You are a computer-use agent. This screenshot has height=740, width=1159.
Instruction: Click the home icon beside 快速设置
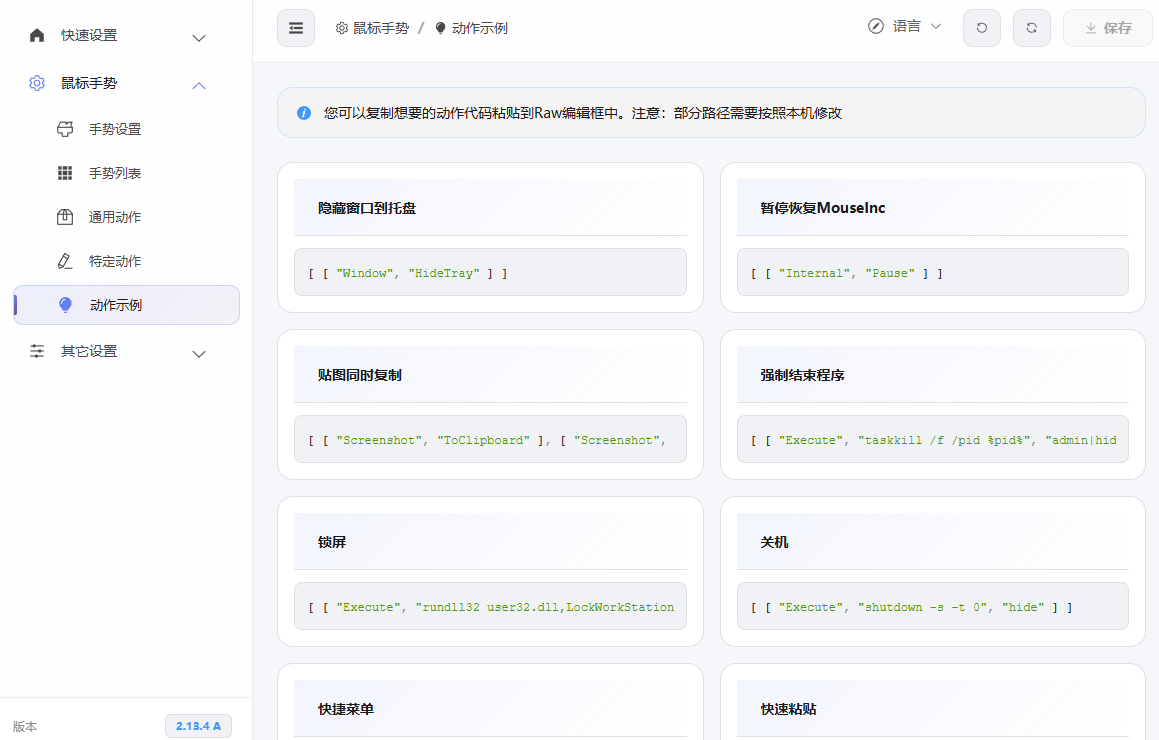[37, 35]
